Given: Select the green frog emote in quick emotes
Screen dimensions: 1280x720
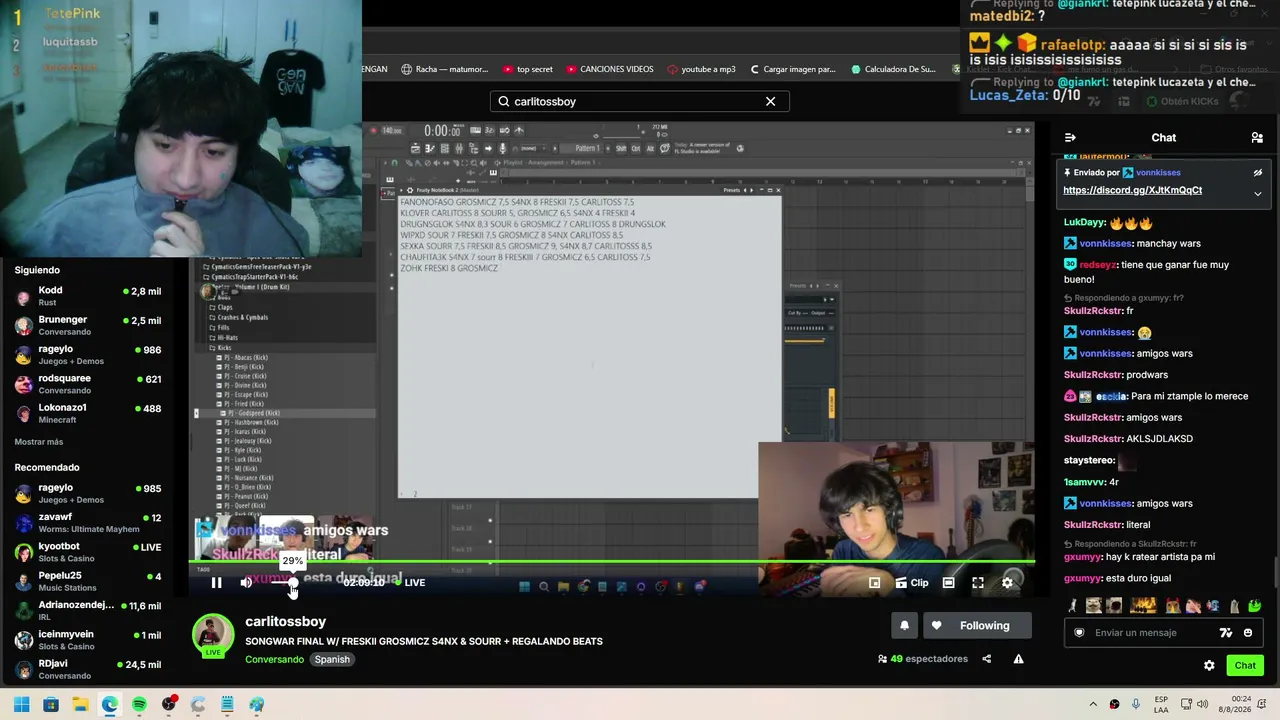Looking at the screenshot, I should (x=1255, y=605).
